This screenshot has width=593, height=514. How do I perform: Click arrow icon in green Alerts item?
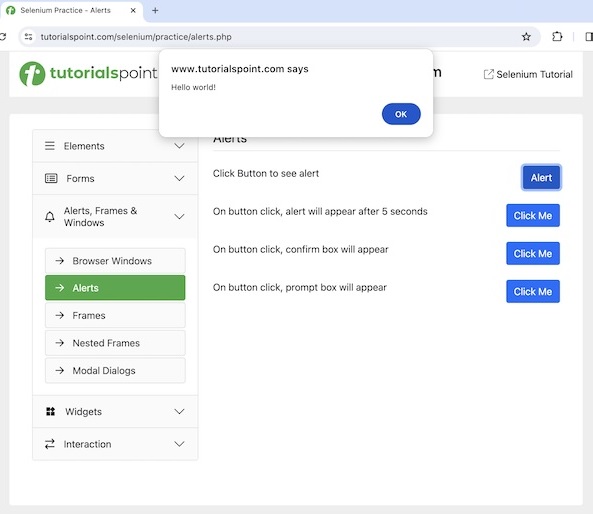point(59,288)
